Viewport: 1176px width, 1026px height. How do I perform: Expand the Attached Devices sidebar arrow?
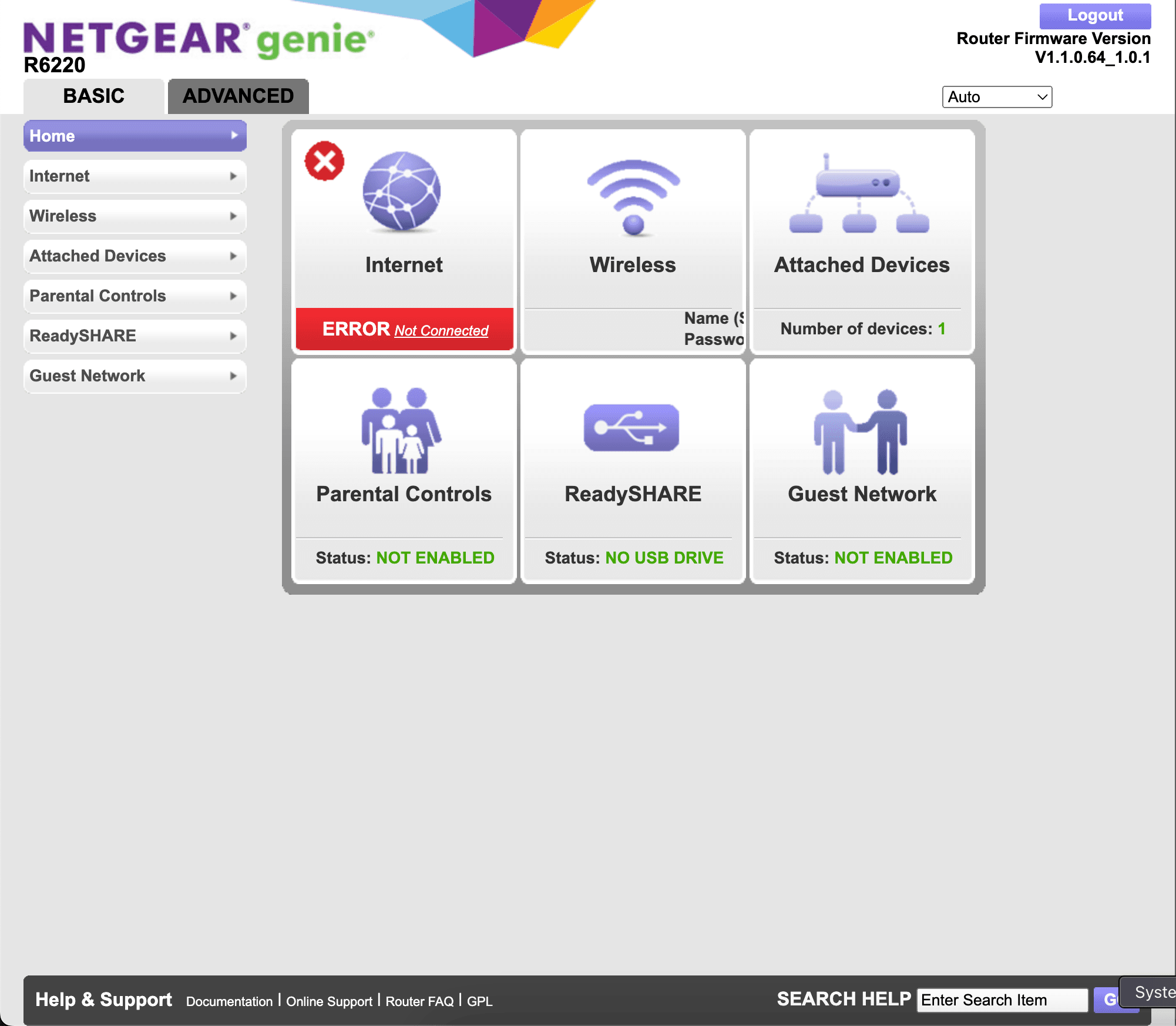[233, 256]
